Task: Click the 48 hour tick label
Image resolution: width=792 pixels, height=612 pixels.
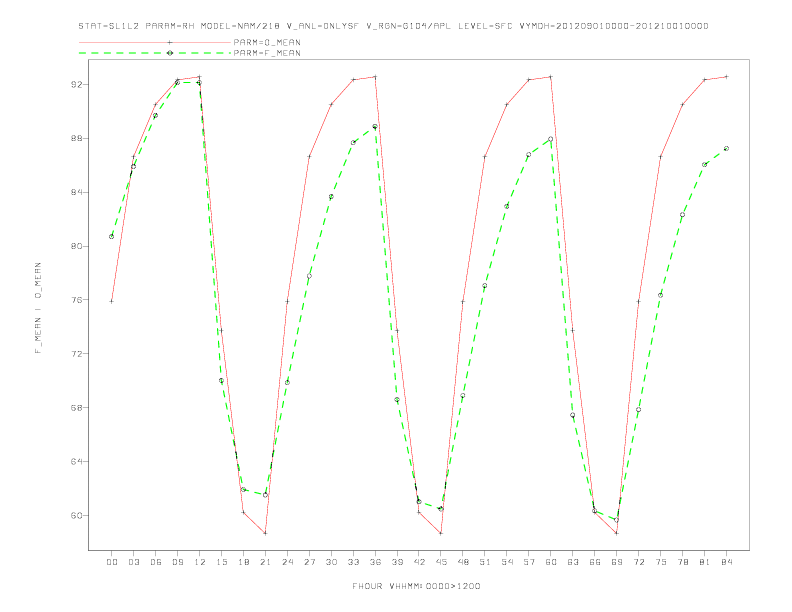Action: [463, 562]
